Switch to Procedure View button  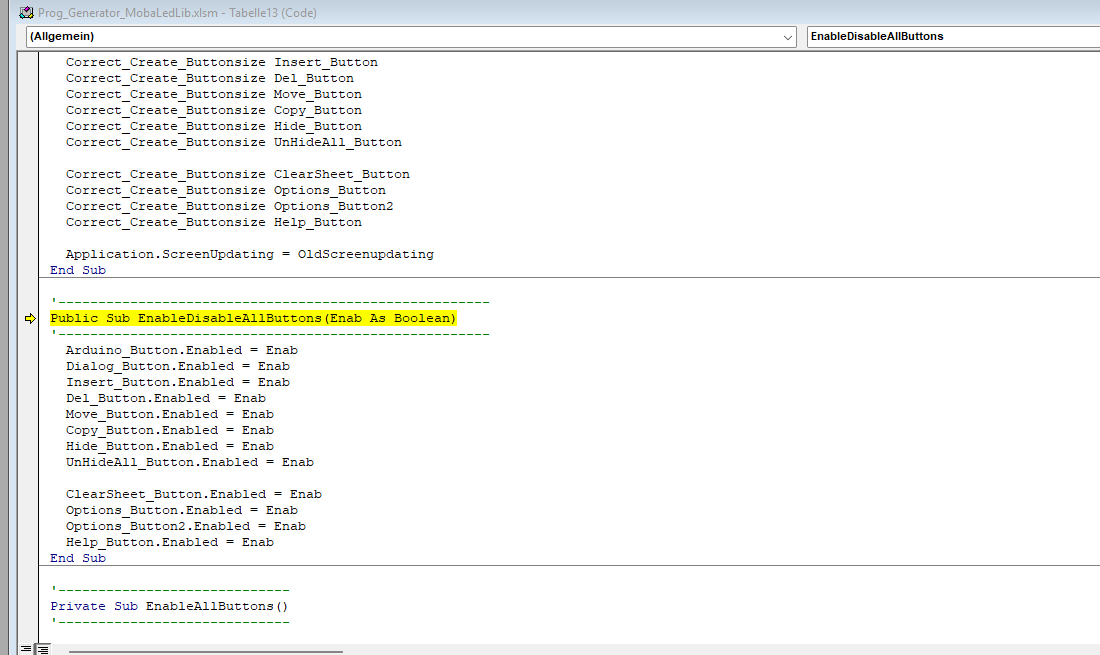tap(26, 649)
